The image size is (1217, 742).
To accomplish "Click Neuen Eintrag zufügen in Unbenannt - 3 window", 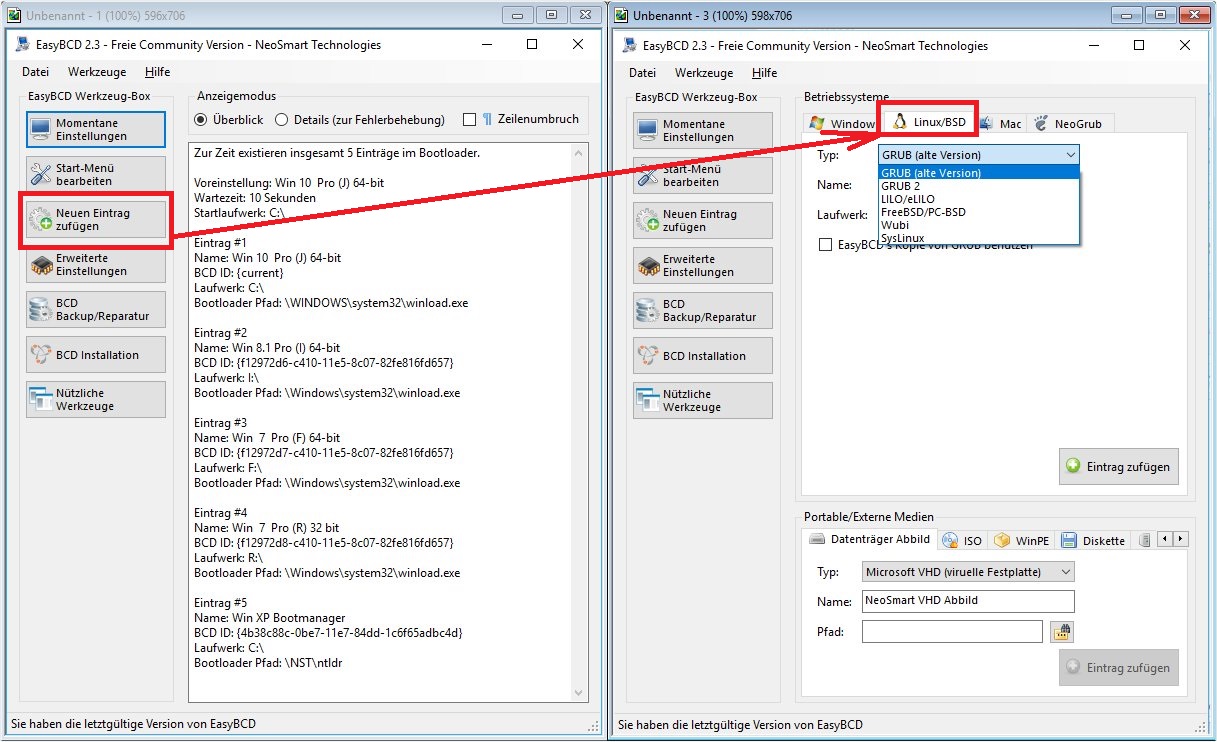I will coord(703,221).
